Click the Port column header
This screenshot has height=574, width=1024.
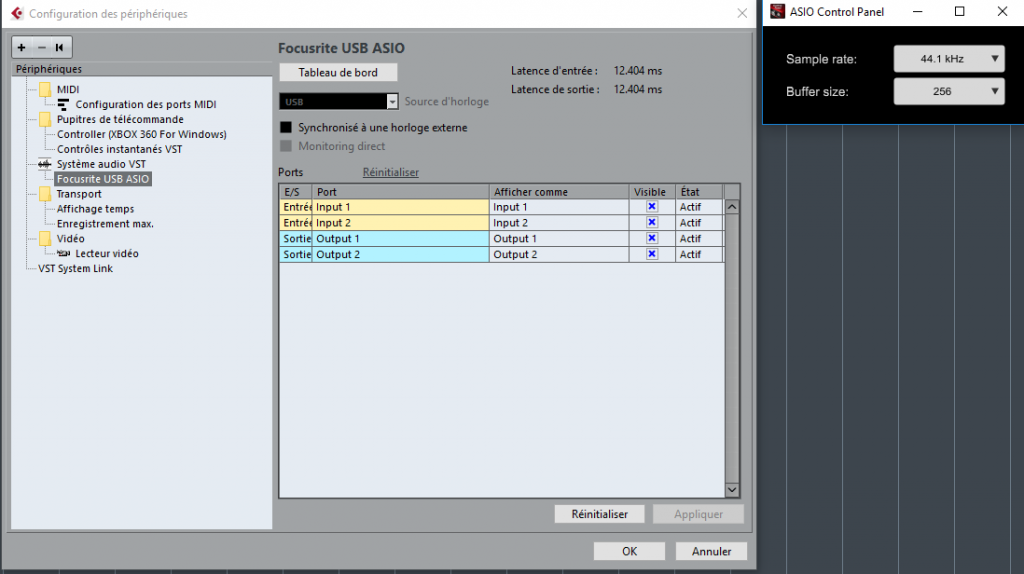pyautogui.click(x=401, y=192)
